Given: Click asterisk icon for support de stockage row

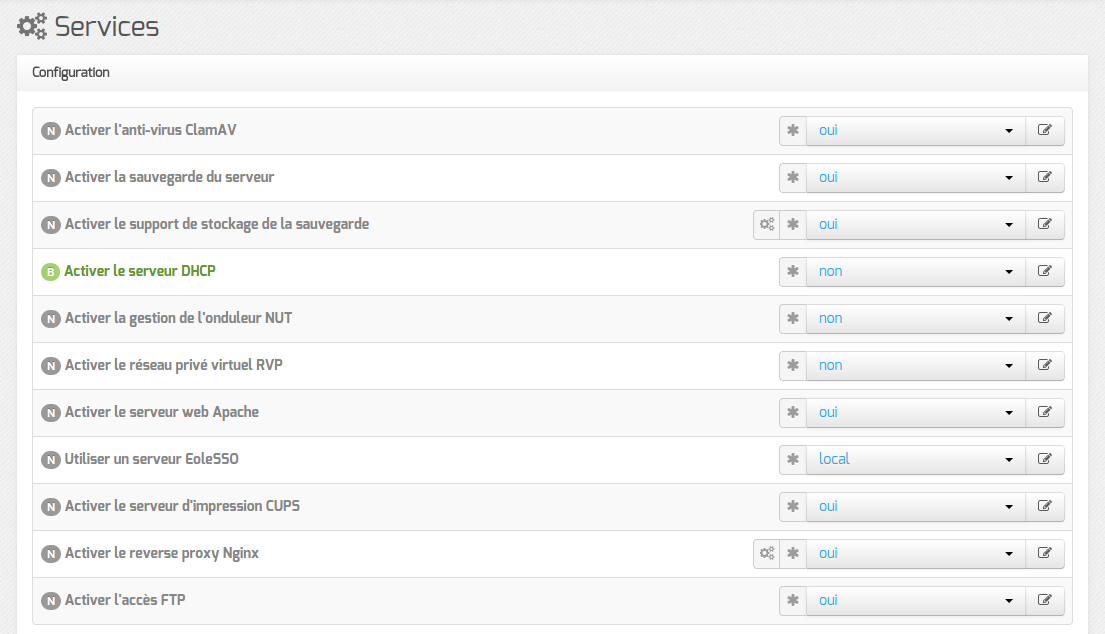Looking at the screenshot, I should (793, 225).
